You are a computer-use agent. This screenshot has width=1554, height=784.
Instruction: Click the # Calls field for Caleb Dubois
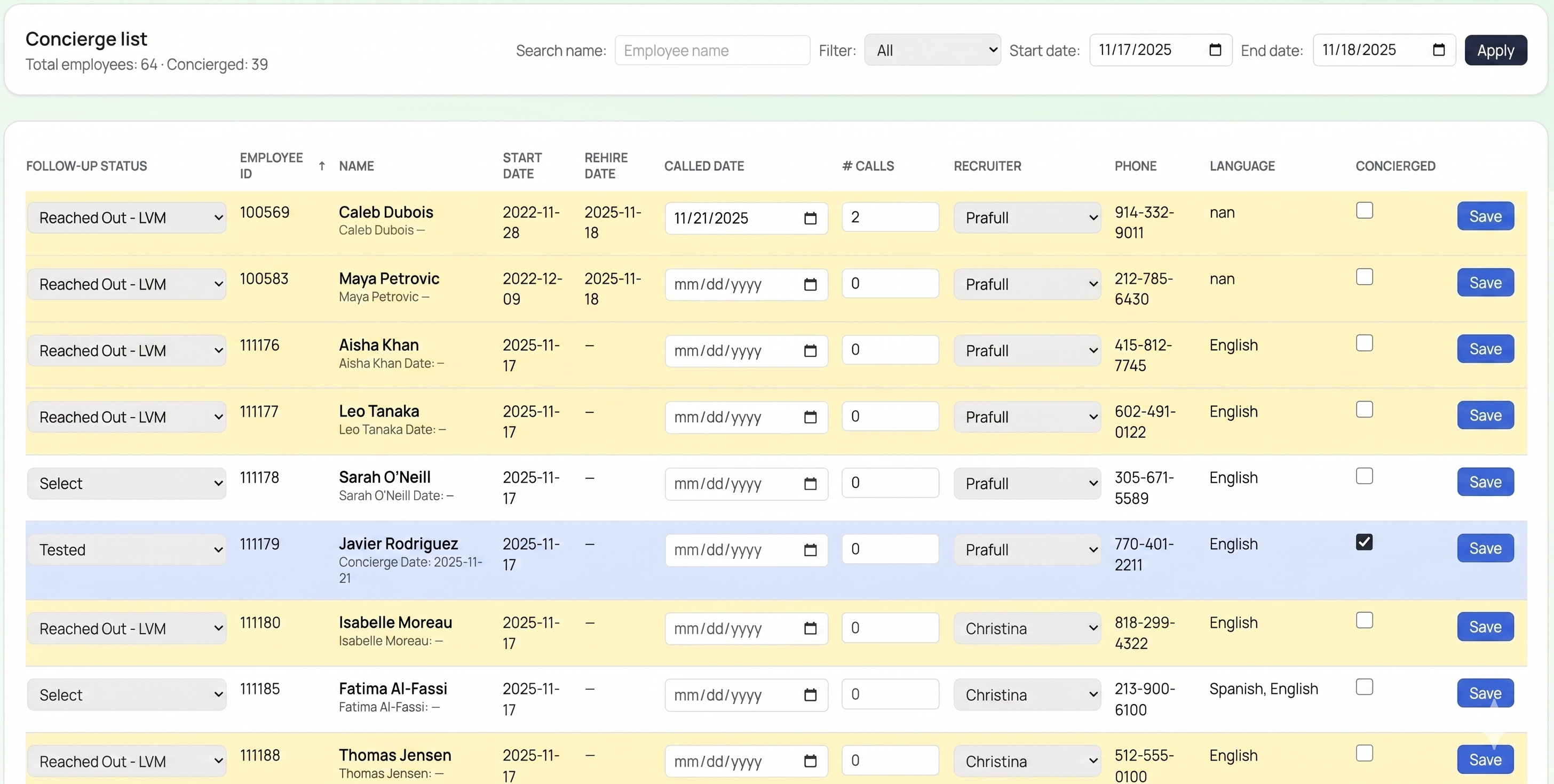[891, 217]
